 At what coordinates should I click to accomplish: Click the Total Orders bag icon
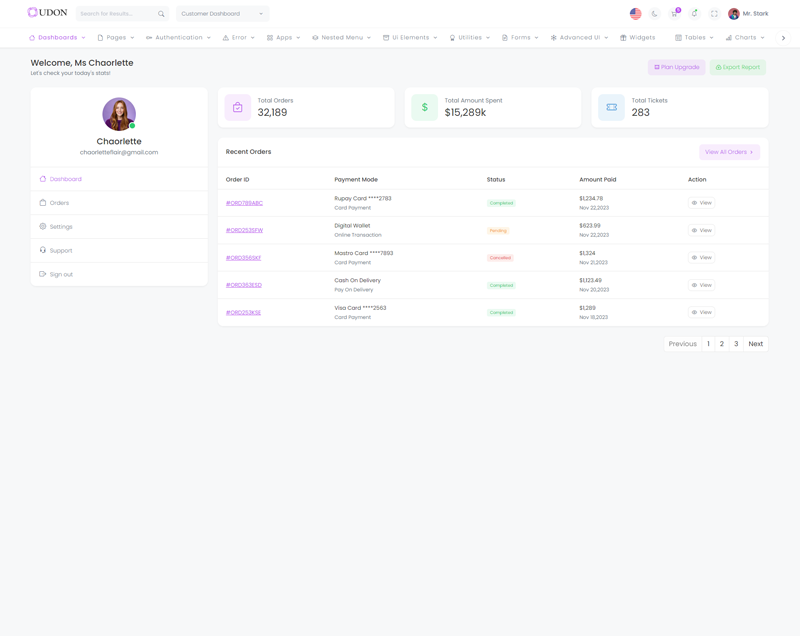[x=238, y=107]
